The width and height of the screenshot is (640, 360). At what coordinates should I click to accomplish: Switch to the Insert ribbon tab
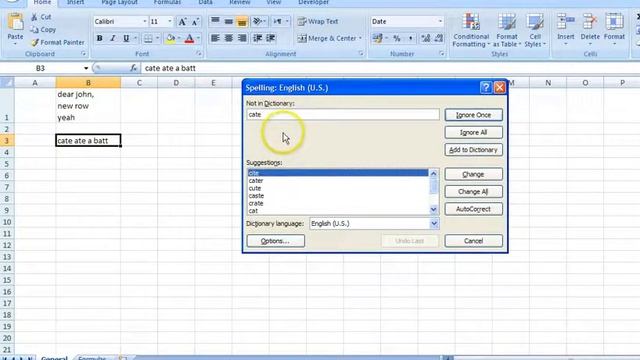[76, 2]
